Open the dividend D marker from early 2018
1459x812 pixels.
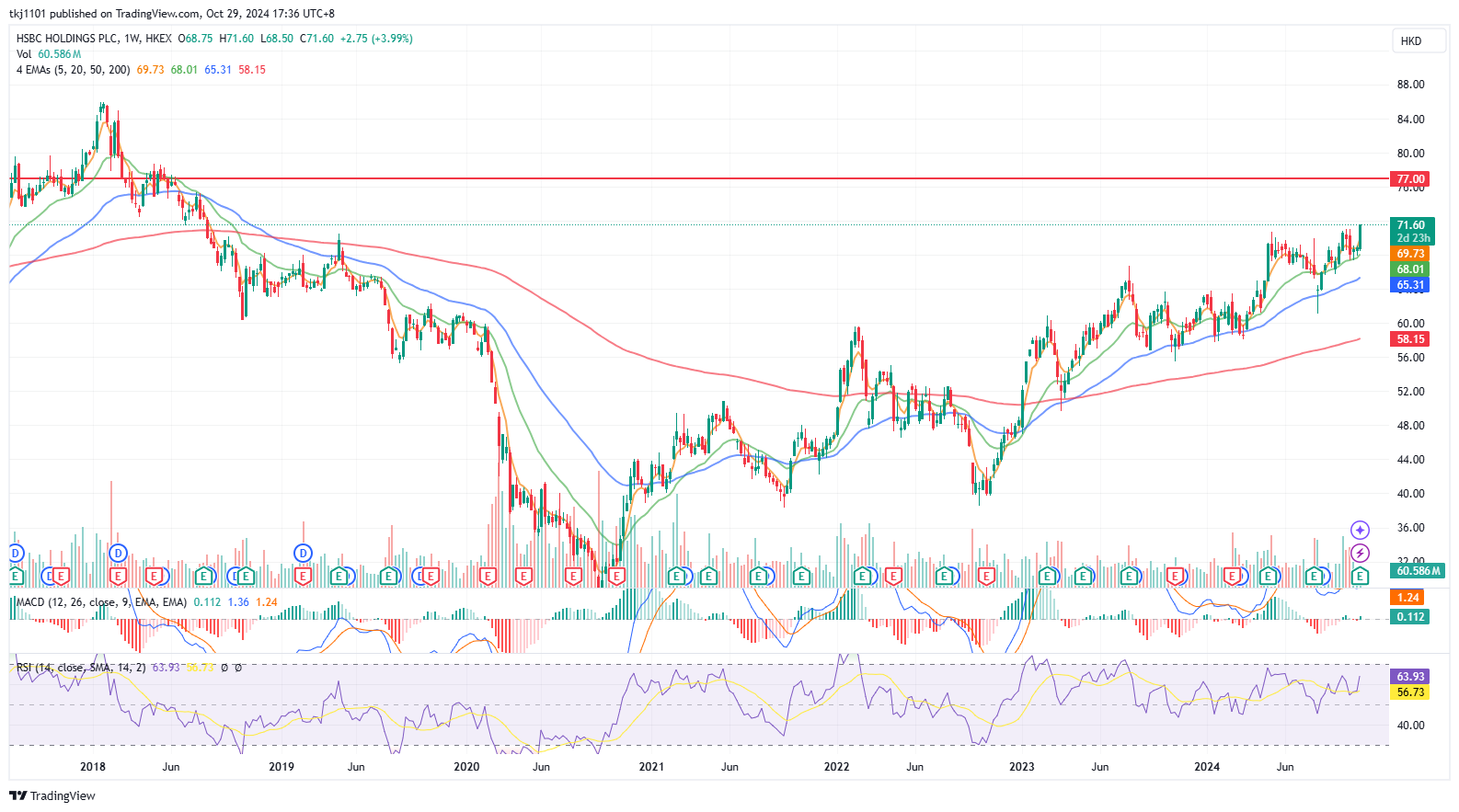point(117,553)
